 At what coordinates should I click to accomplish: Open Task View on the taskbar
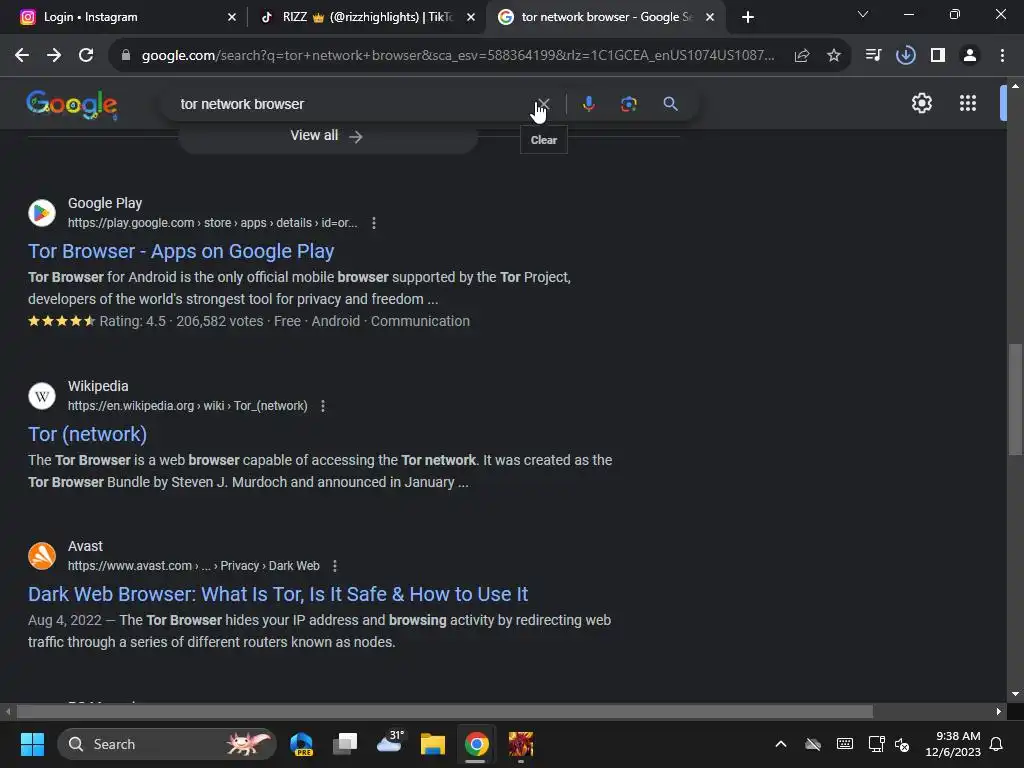345,744
